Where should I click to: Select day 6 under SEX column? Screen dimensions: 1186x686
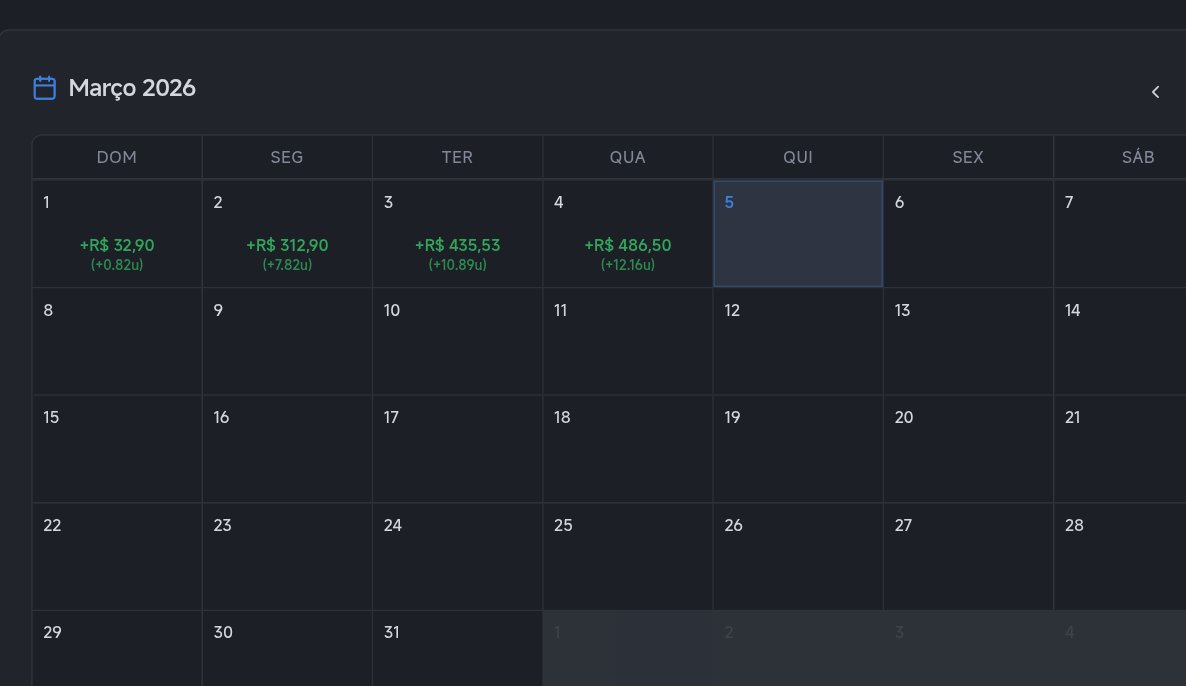tap(968, 234)
